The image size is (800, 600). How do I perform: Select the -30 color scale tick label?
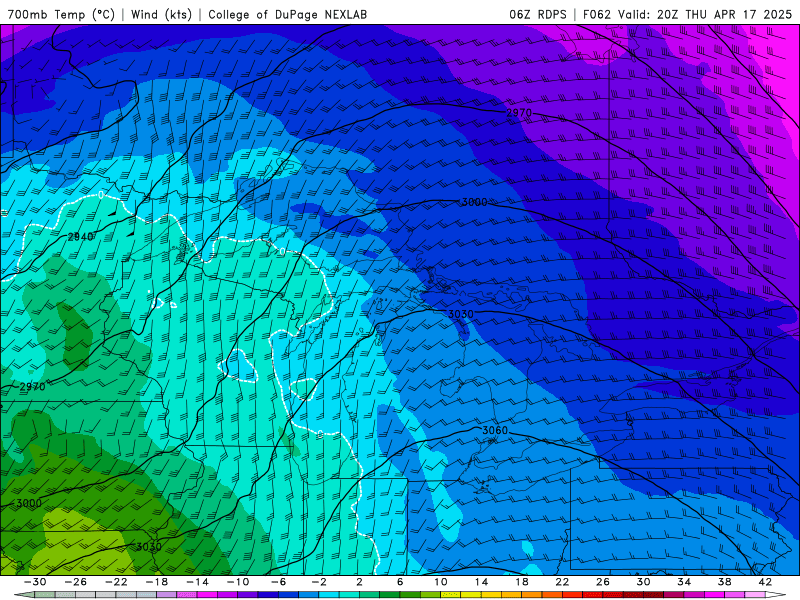(x=35, y=582)
